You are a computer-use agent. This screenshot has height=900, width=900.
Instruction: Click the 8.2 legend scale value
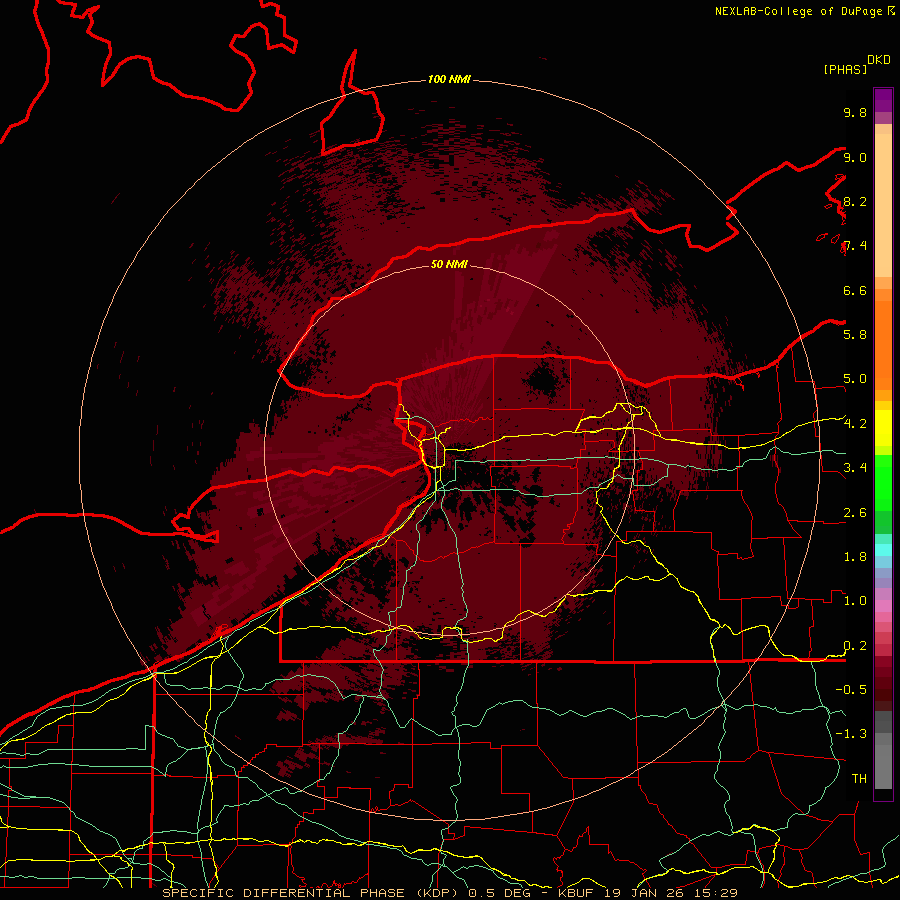point(855,201)
